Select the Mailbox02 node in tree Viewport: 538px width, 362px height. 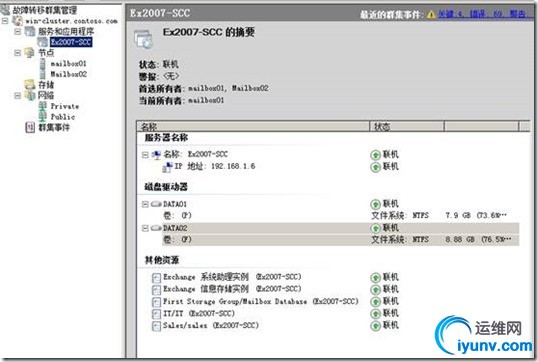click(69, 74)
